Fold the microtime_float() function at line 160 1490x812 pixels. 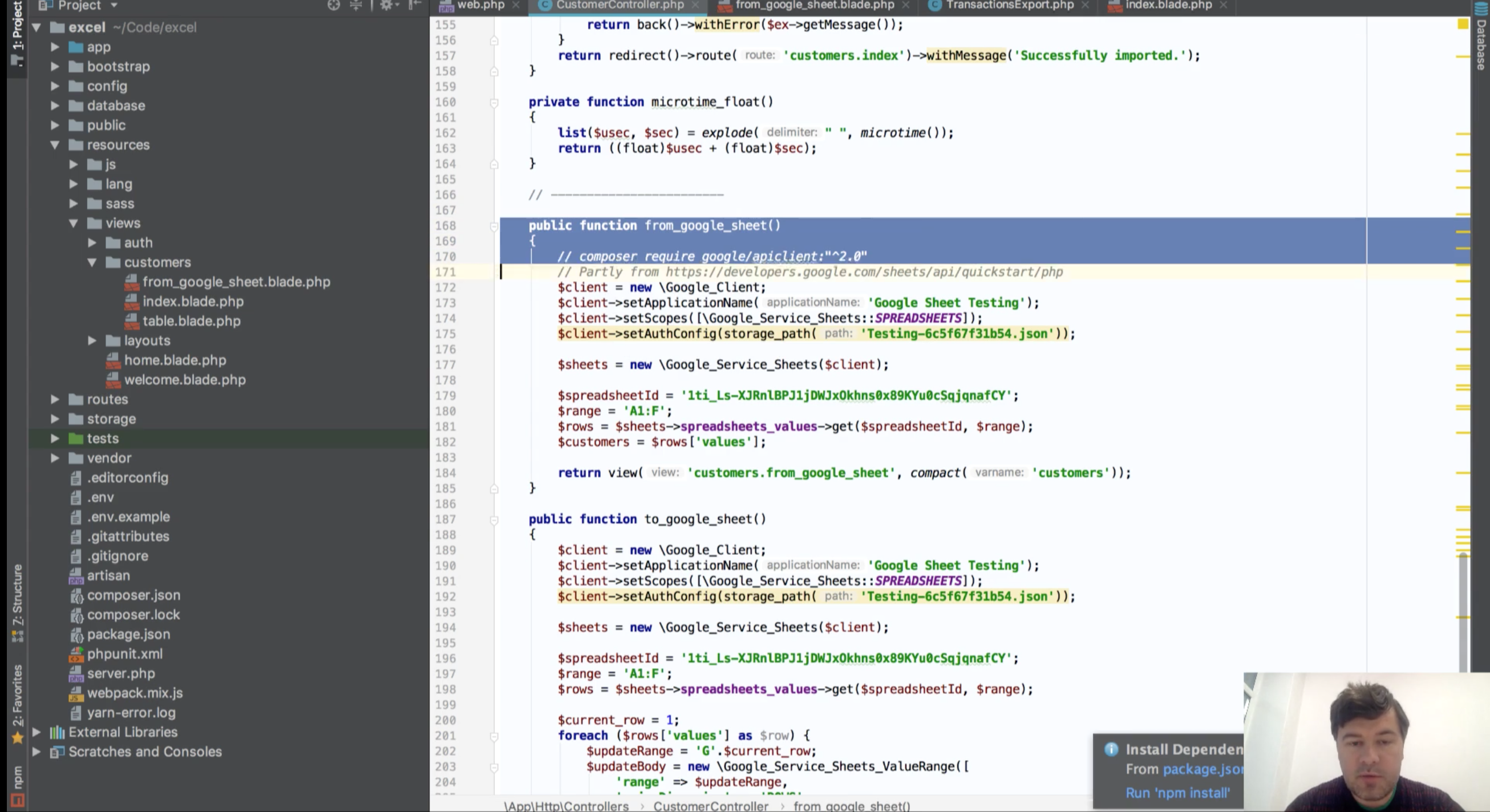[494, 103]
